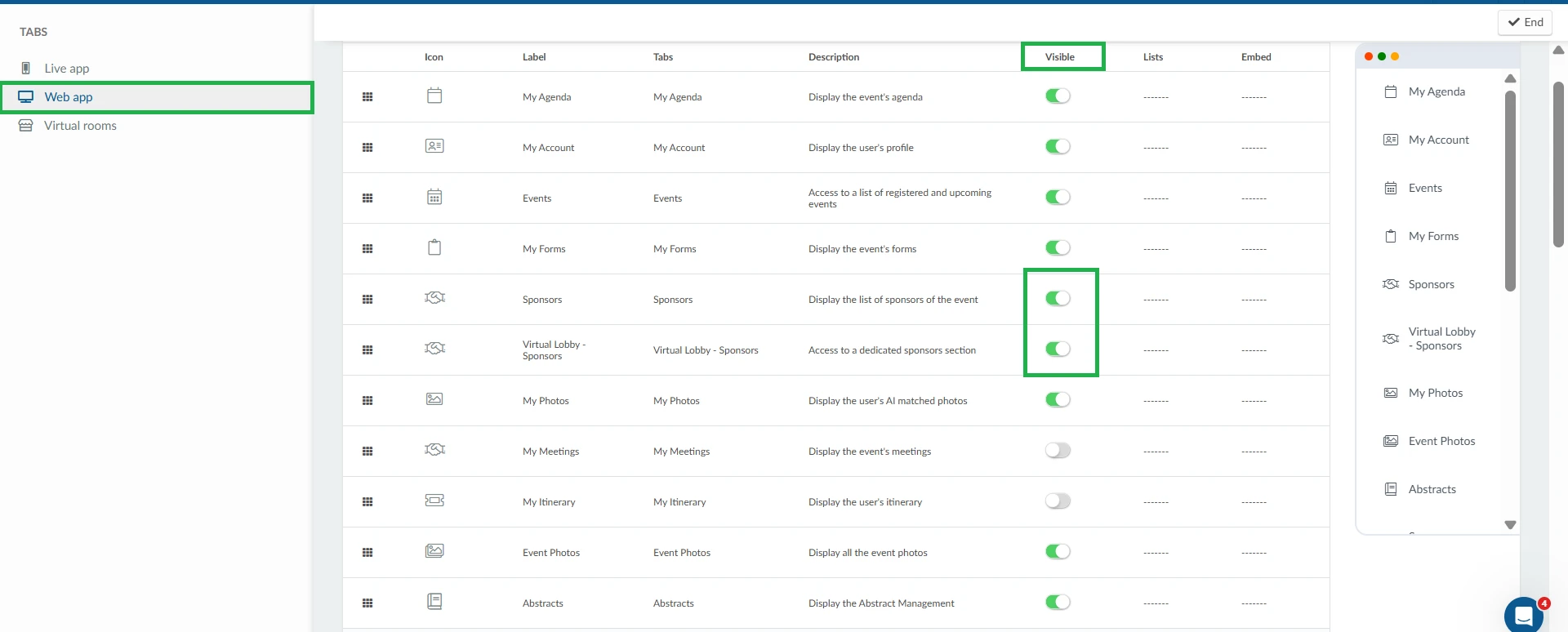Click the Virtual rooms icon in sidebar

[26, 125]
